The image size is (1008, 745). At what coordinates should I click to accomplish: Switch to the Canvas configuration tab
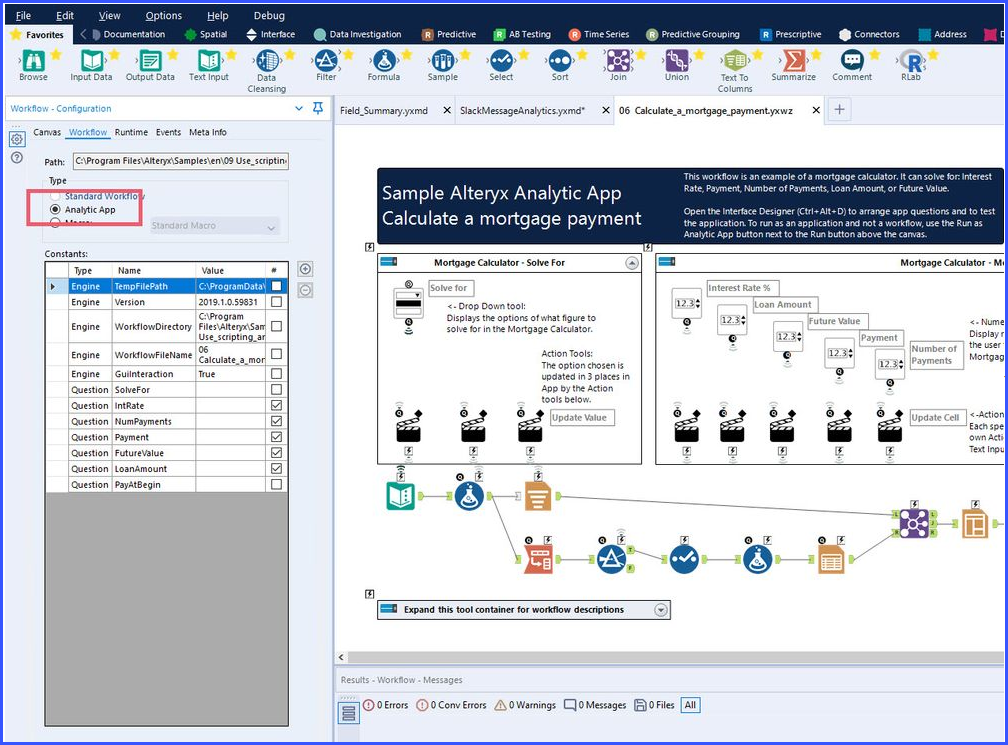[47, 132]
